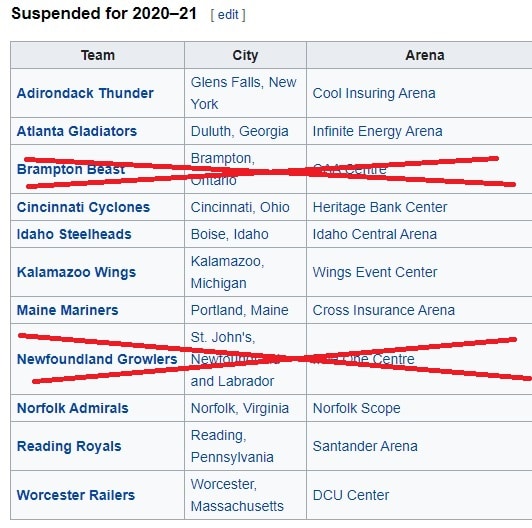532x528 pixels.
Task: Click the Brampton Beast team link
Action: coord(71,169)
